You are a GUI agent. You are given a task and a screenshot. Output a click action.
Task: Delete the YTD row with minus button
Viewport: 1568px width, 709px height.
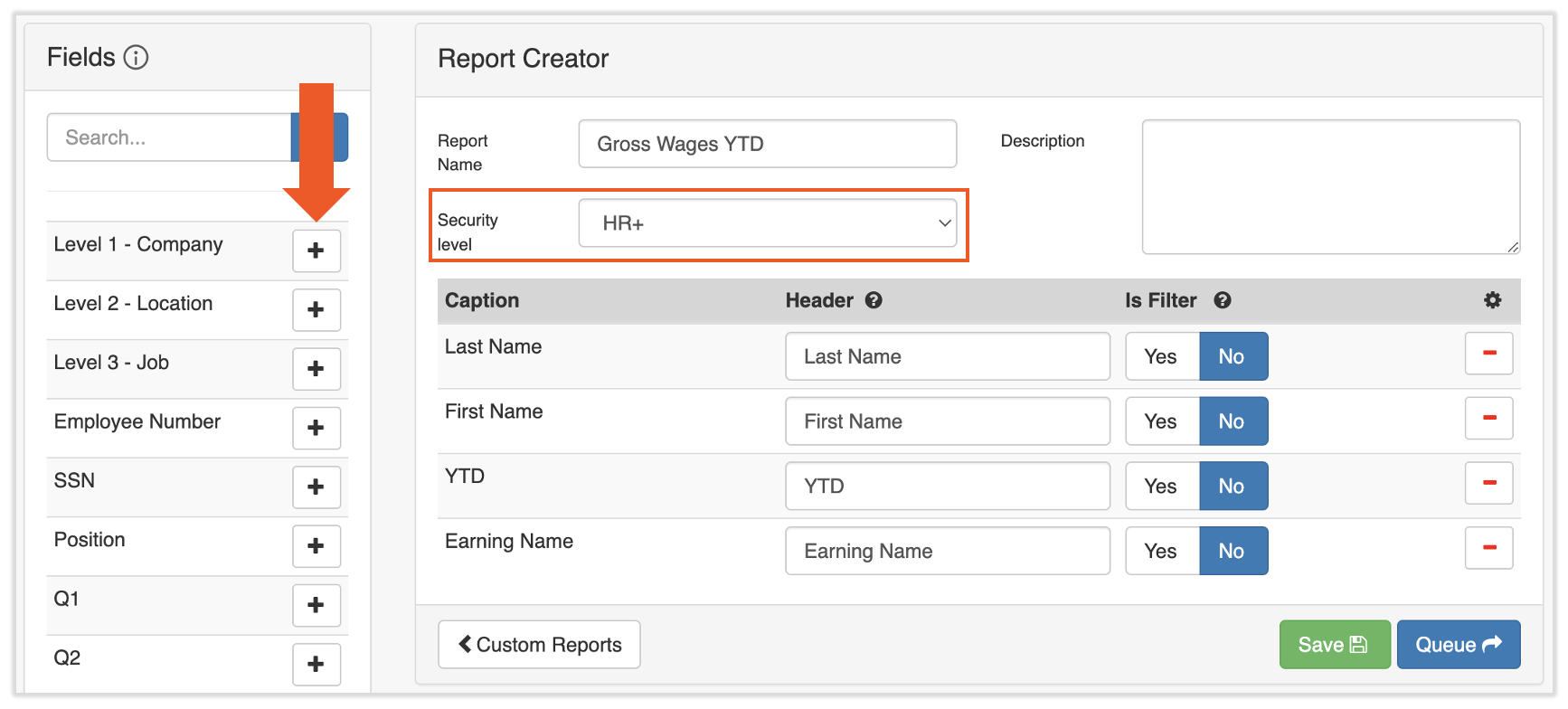point(1488,483)
